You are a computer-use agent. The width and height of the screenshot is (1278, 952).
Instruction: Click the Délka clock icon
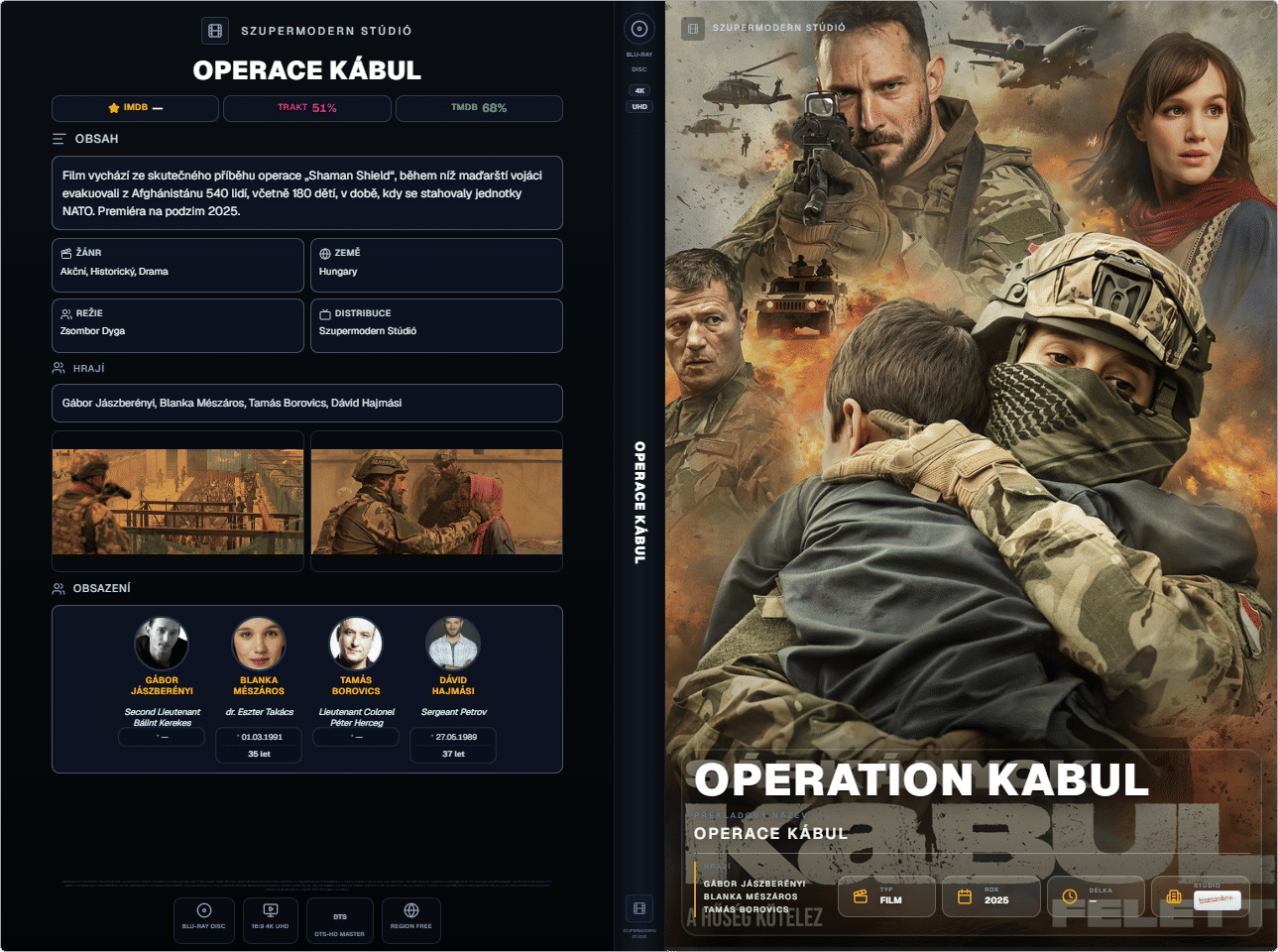[1070, 896]
